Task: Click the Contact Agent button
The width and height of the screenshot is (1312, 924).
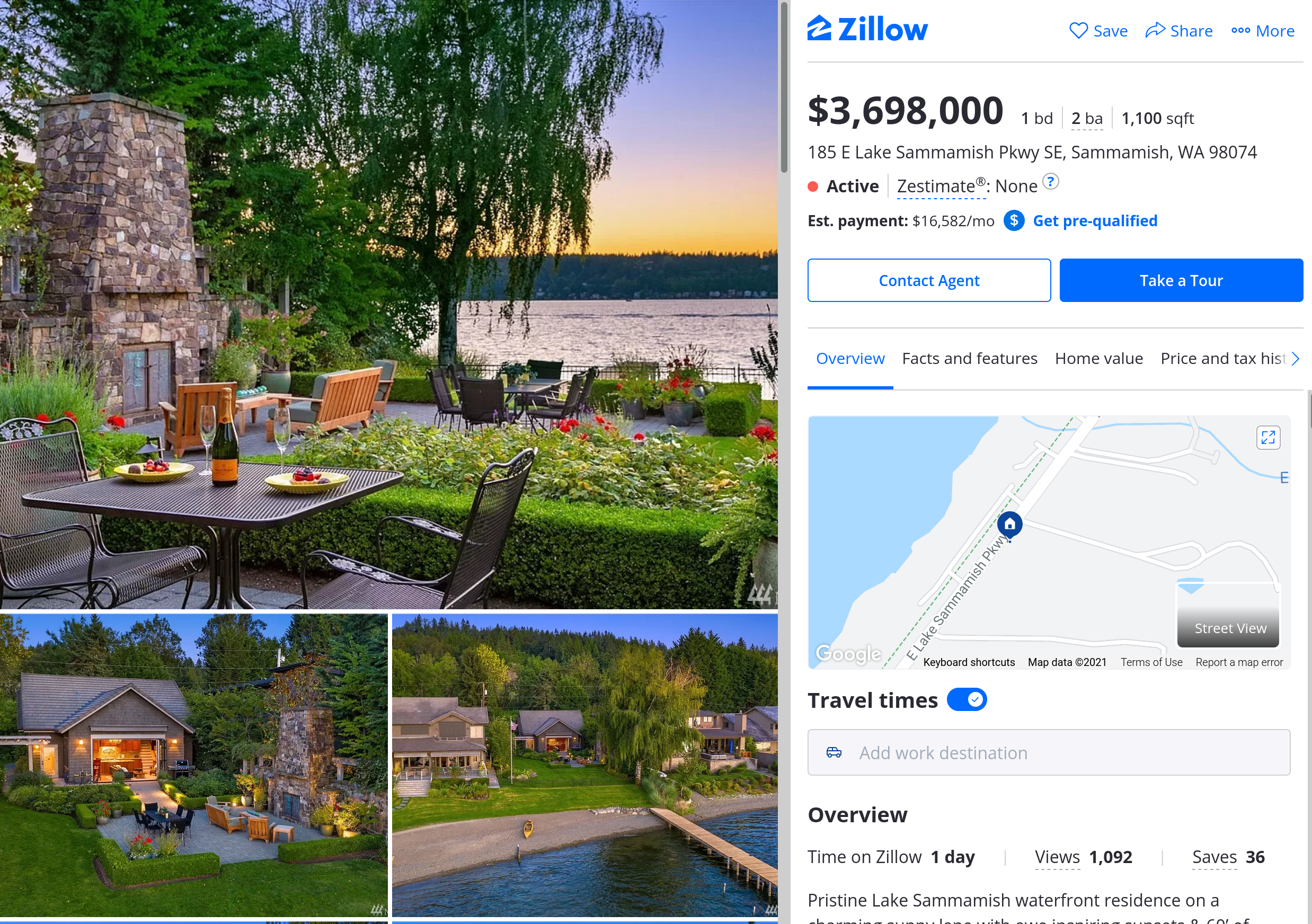Action: tap(928, 280)
